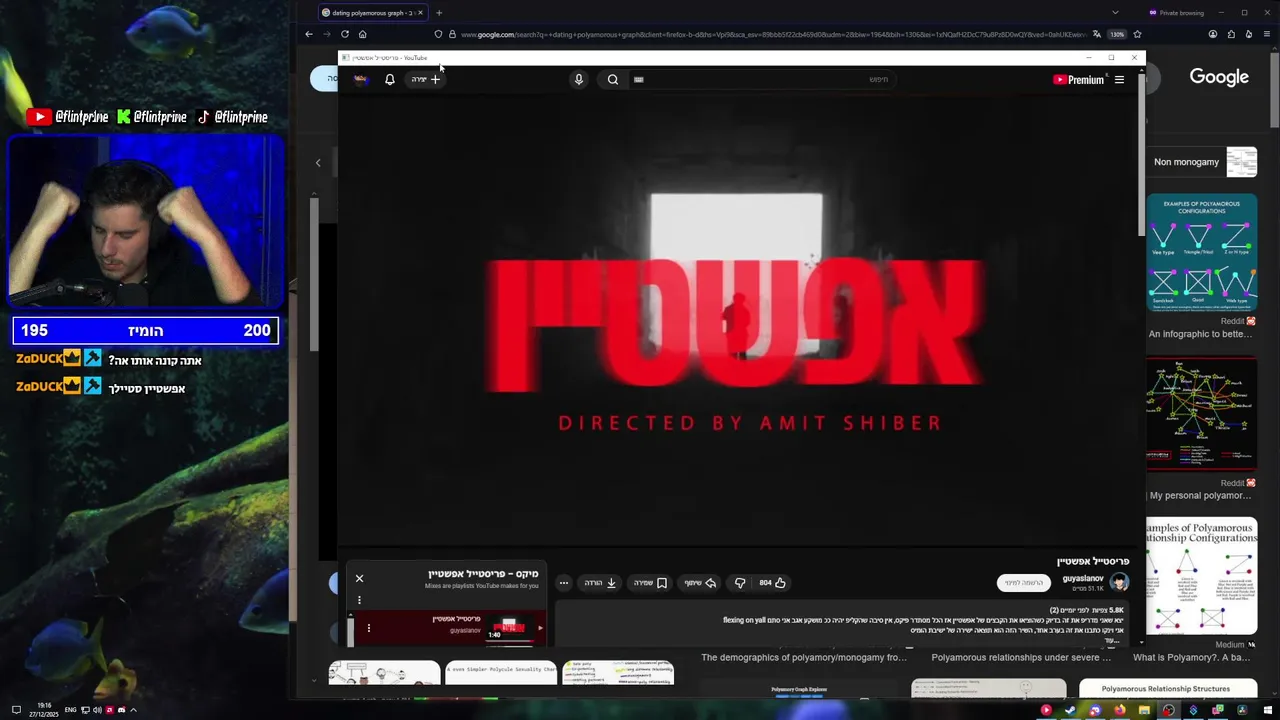Screen dimensions: 1280x720
Task: Click the taskbar volume speaker icon
Action: point(97,710)
